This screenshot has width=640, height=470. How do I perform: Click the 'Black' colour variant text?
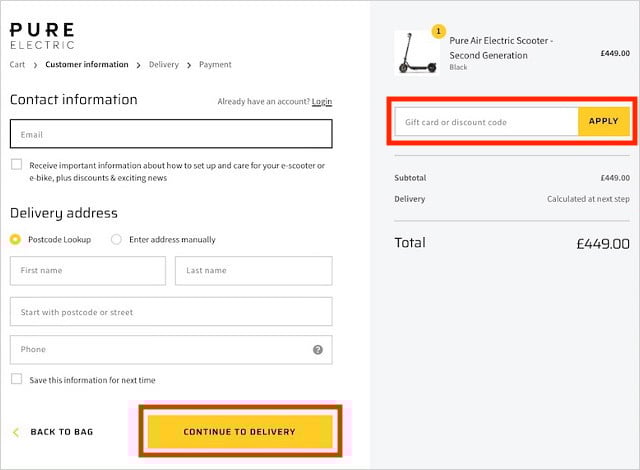pyautogui.click(x=458, y=67)
